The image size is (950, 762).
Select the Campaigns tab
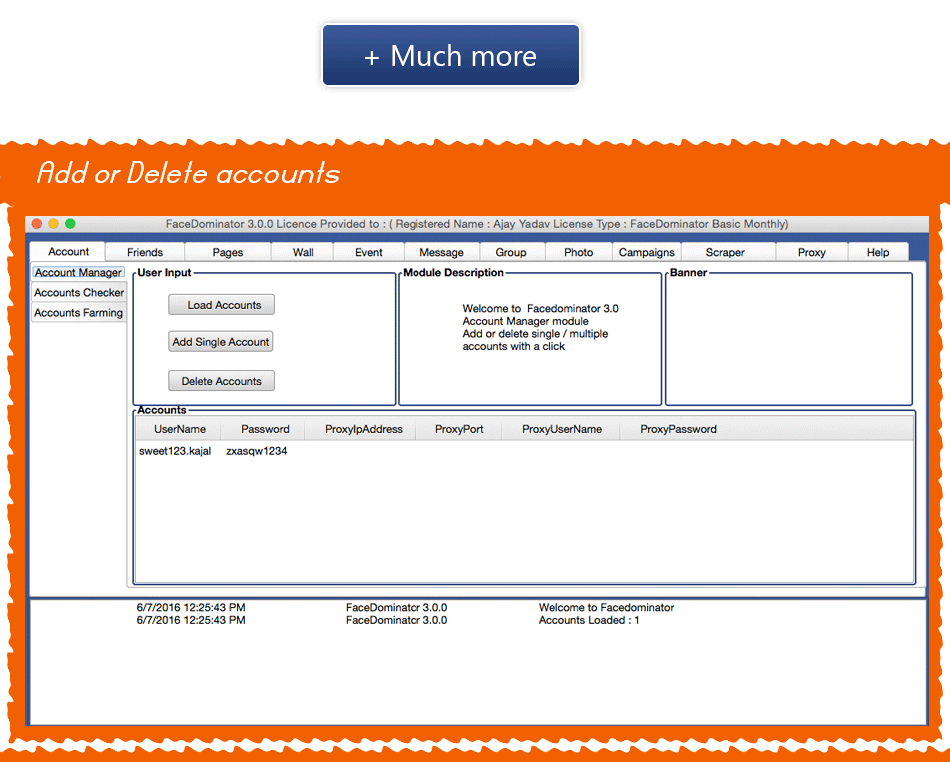tap(646, 252)
